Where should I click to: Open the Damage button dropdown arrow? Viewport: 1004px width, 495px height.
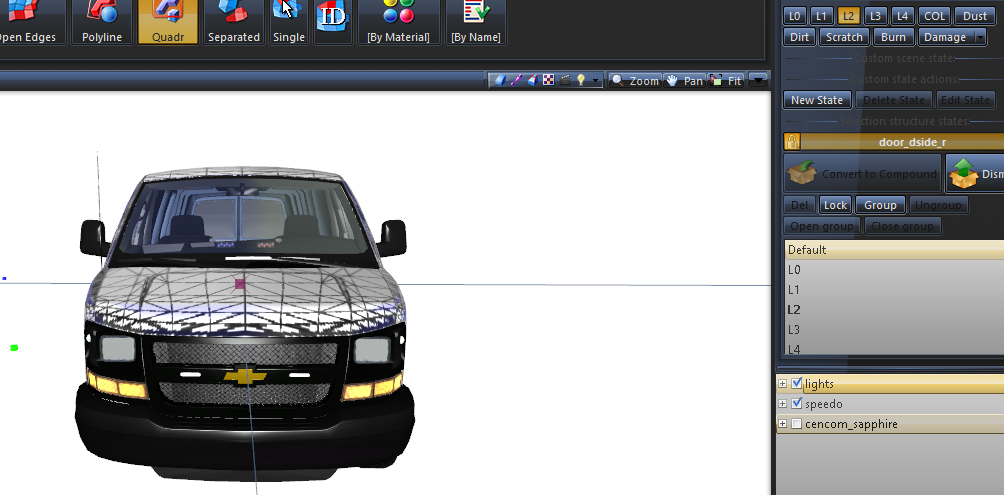pos(980,37)
